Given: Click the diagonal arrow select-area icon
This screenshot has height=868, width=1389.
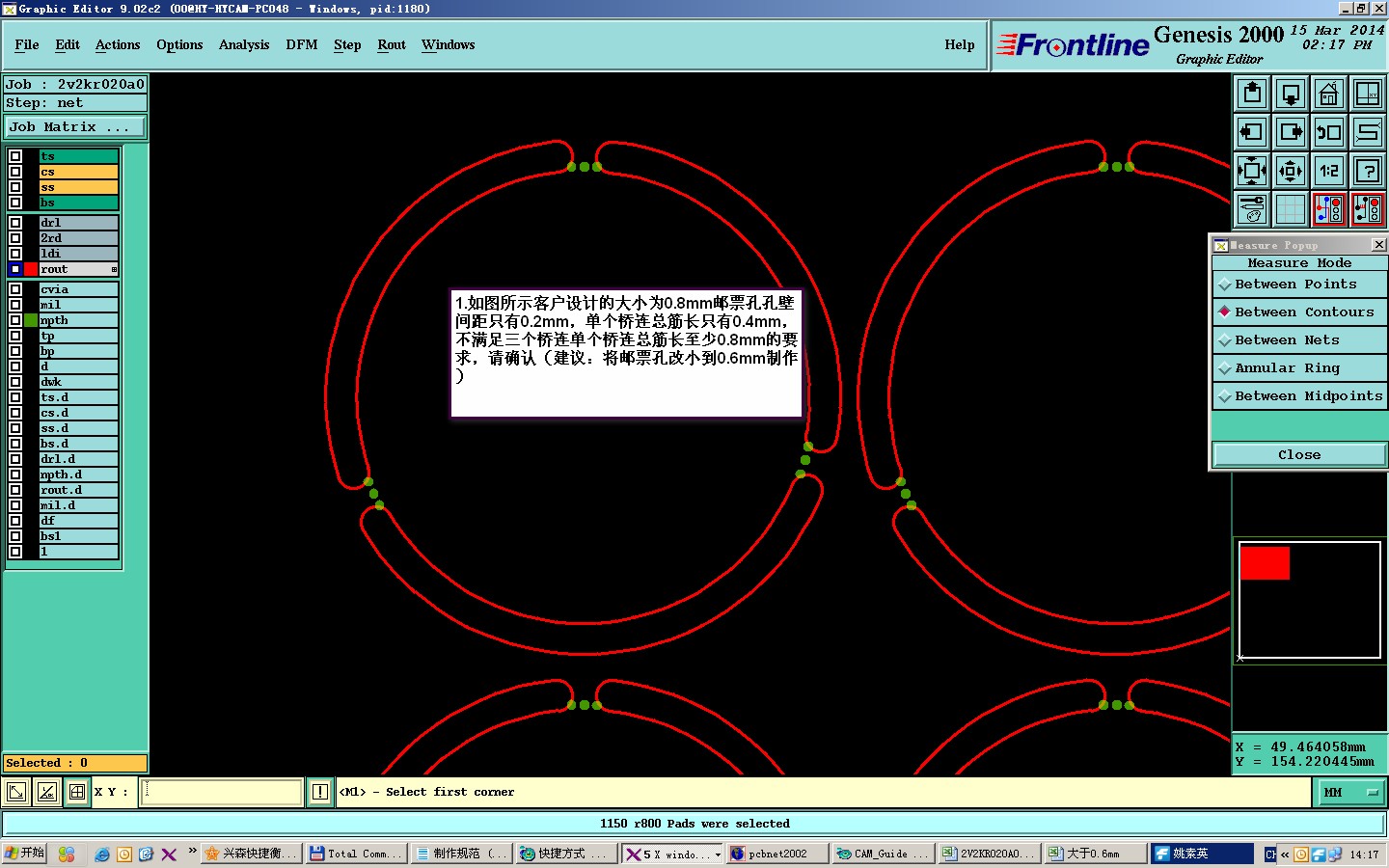Looking at the screenshot, I should pos(16,793).
